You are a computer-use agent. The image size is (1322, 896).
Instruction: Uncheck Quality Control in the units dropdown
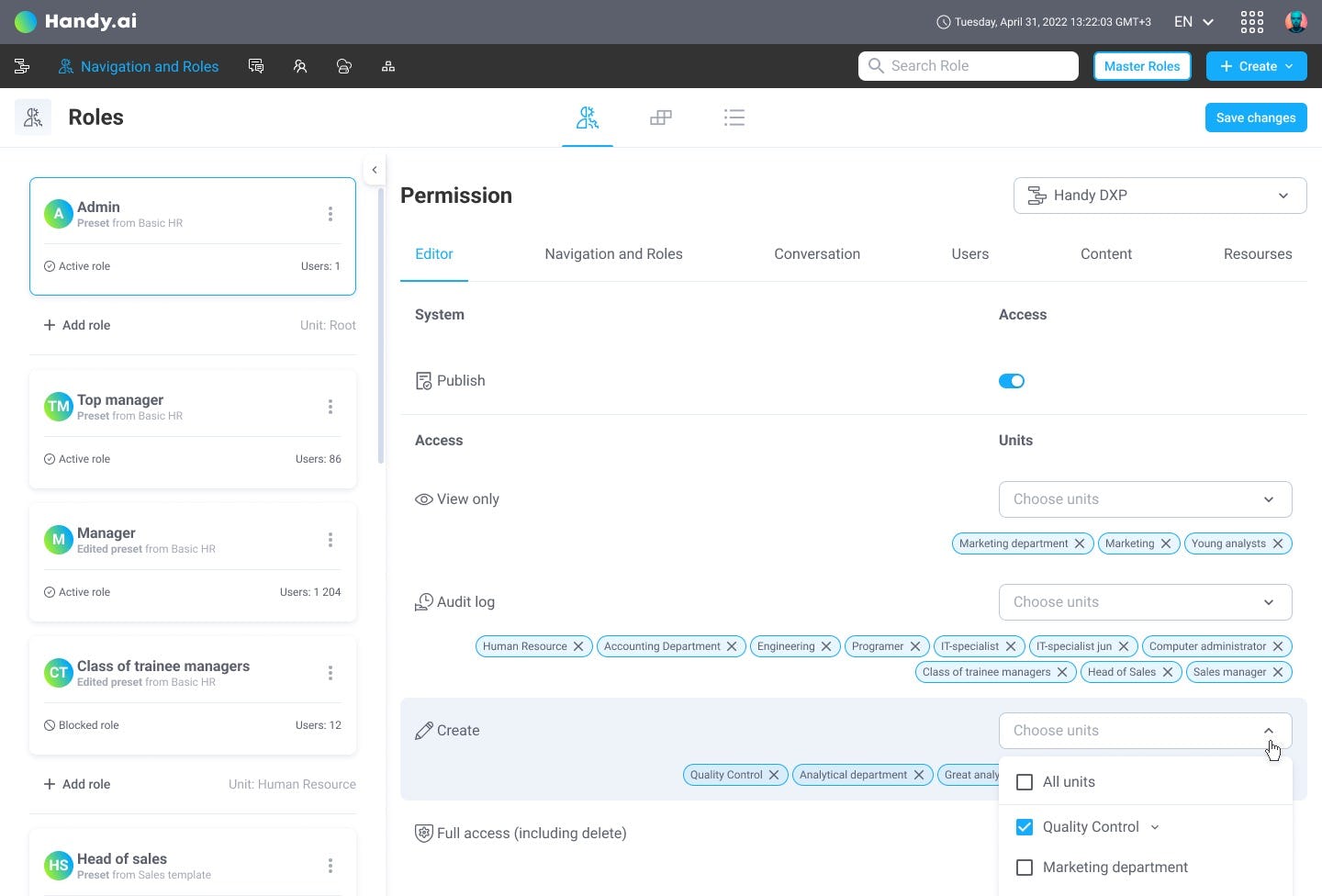pos(1024,826)
